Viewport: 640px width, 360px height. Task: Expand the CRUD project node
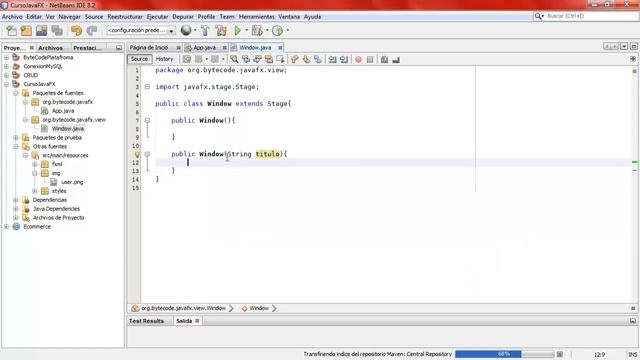coord(6,75)
